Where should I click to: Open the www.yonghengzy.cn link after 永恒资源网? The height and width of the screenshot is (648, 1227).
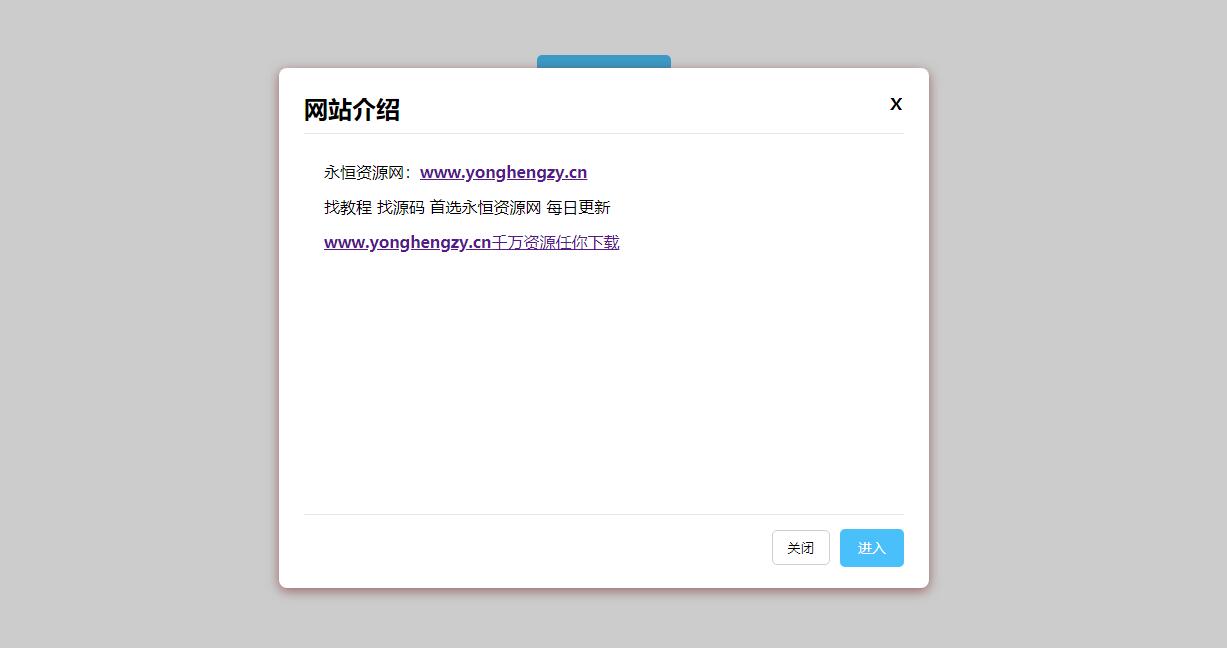(503, 172)
